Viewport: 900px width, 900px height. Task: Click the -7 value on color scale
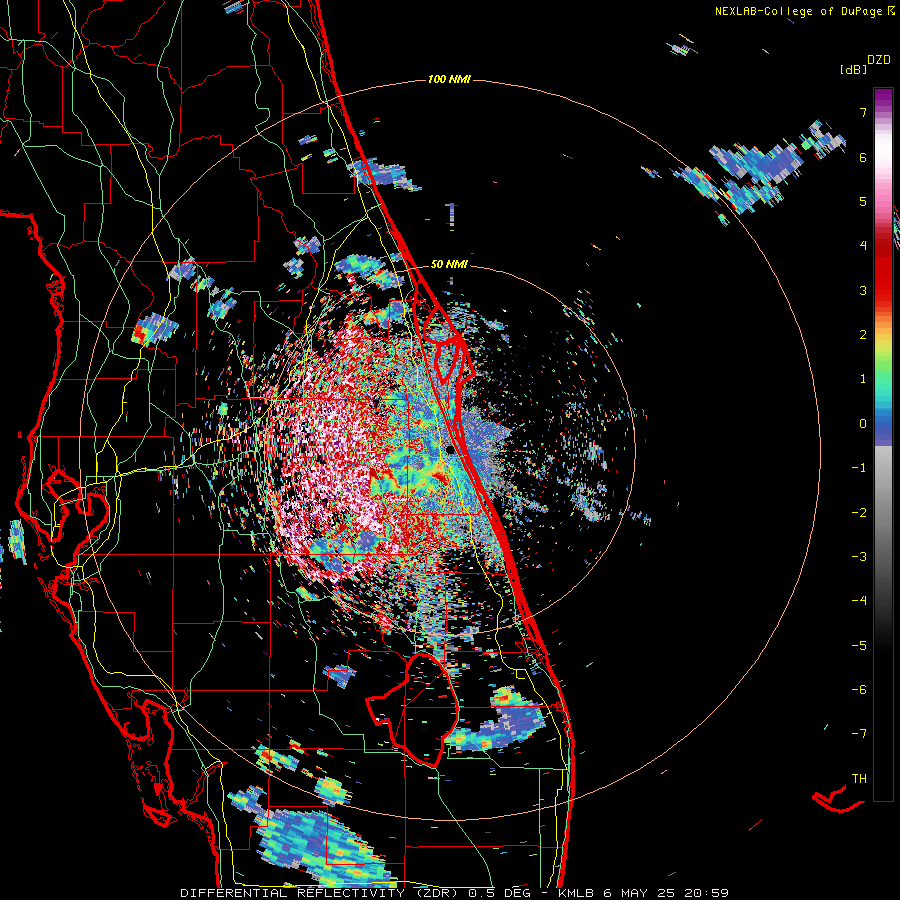click(x=859, y=734)
